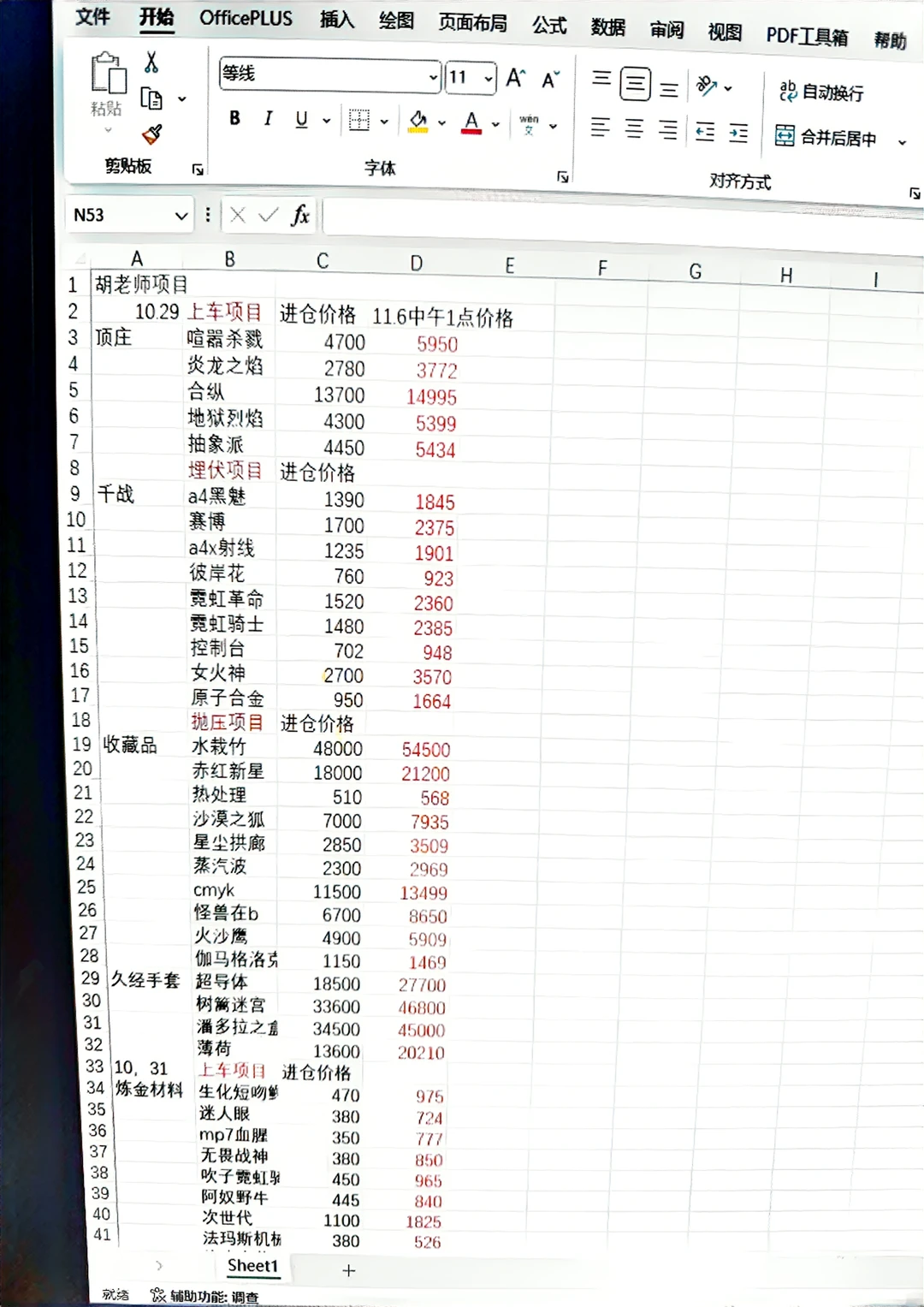The width and height of the screenshot is (924, 1307).
Task: Open the font name 等线 dropdown
Action: (x=433, y=77)
